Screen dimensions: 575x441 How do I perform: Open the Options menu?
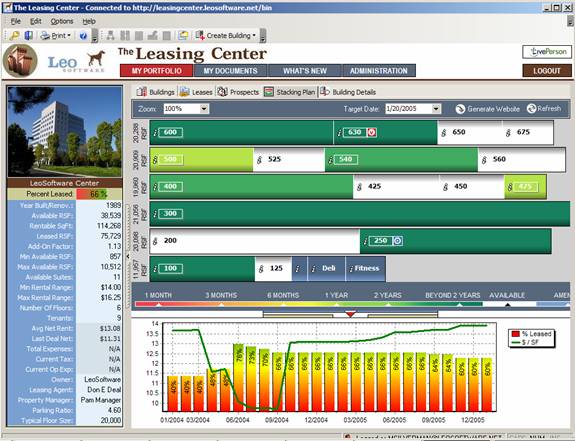click(62, 21)
